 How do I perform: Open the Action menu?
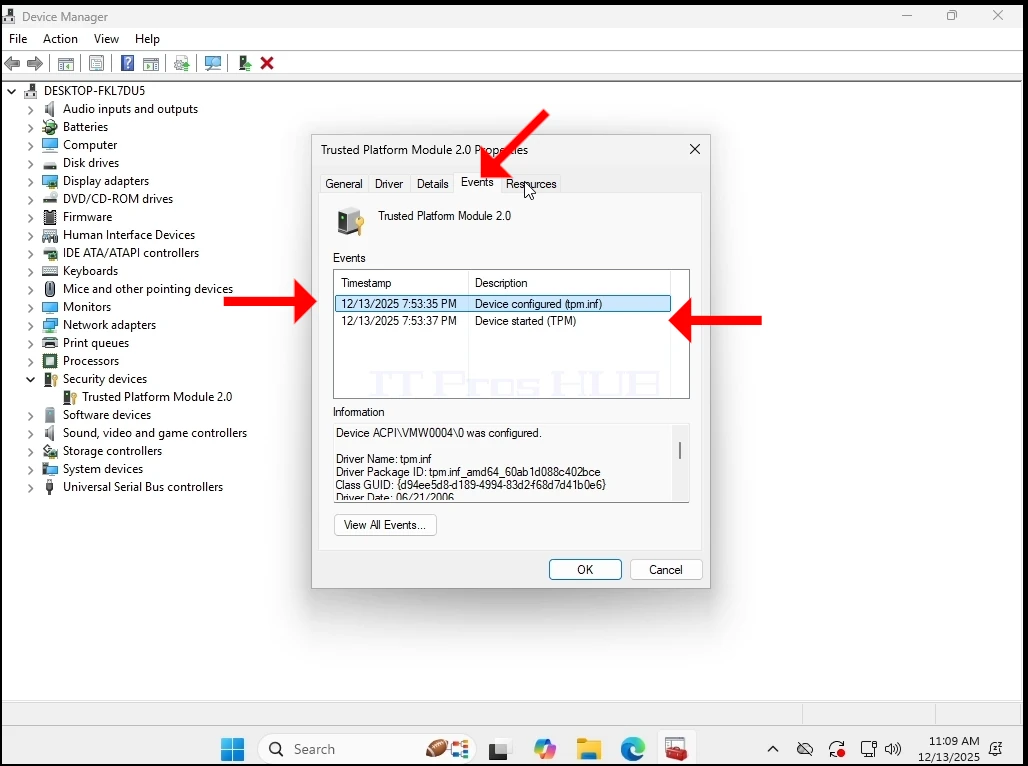coord(60,39)
